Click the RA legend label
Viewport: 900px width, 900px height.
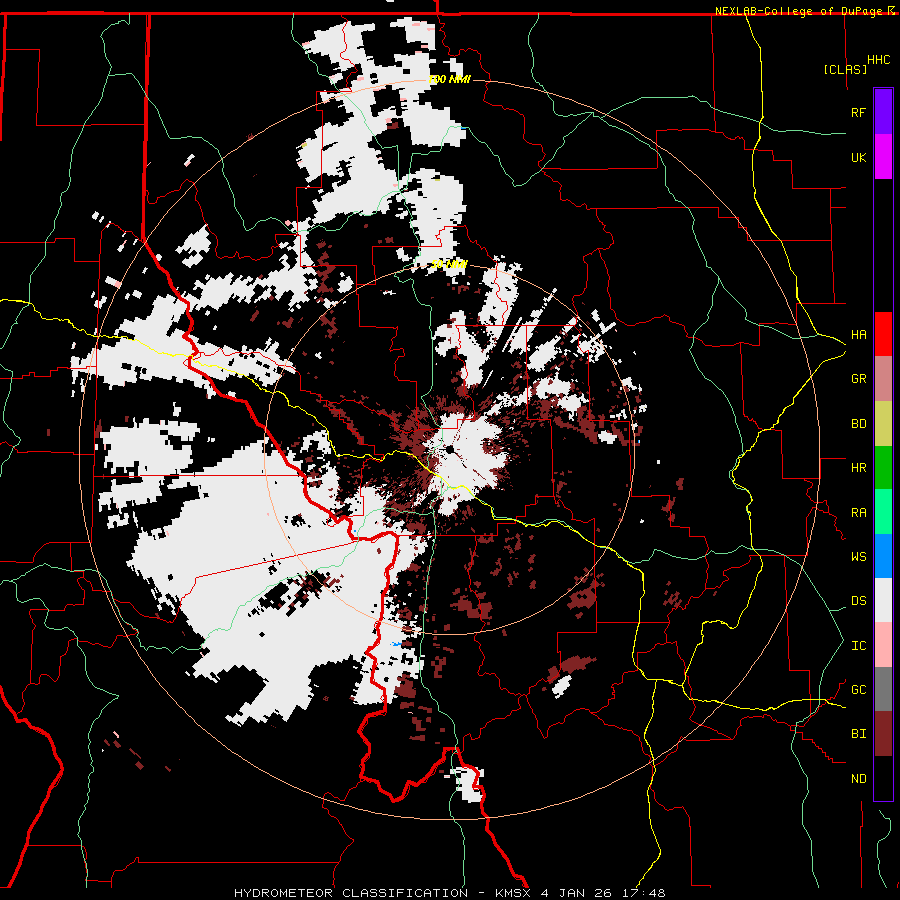pos(858,513)
